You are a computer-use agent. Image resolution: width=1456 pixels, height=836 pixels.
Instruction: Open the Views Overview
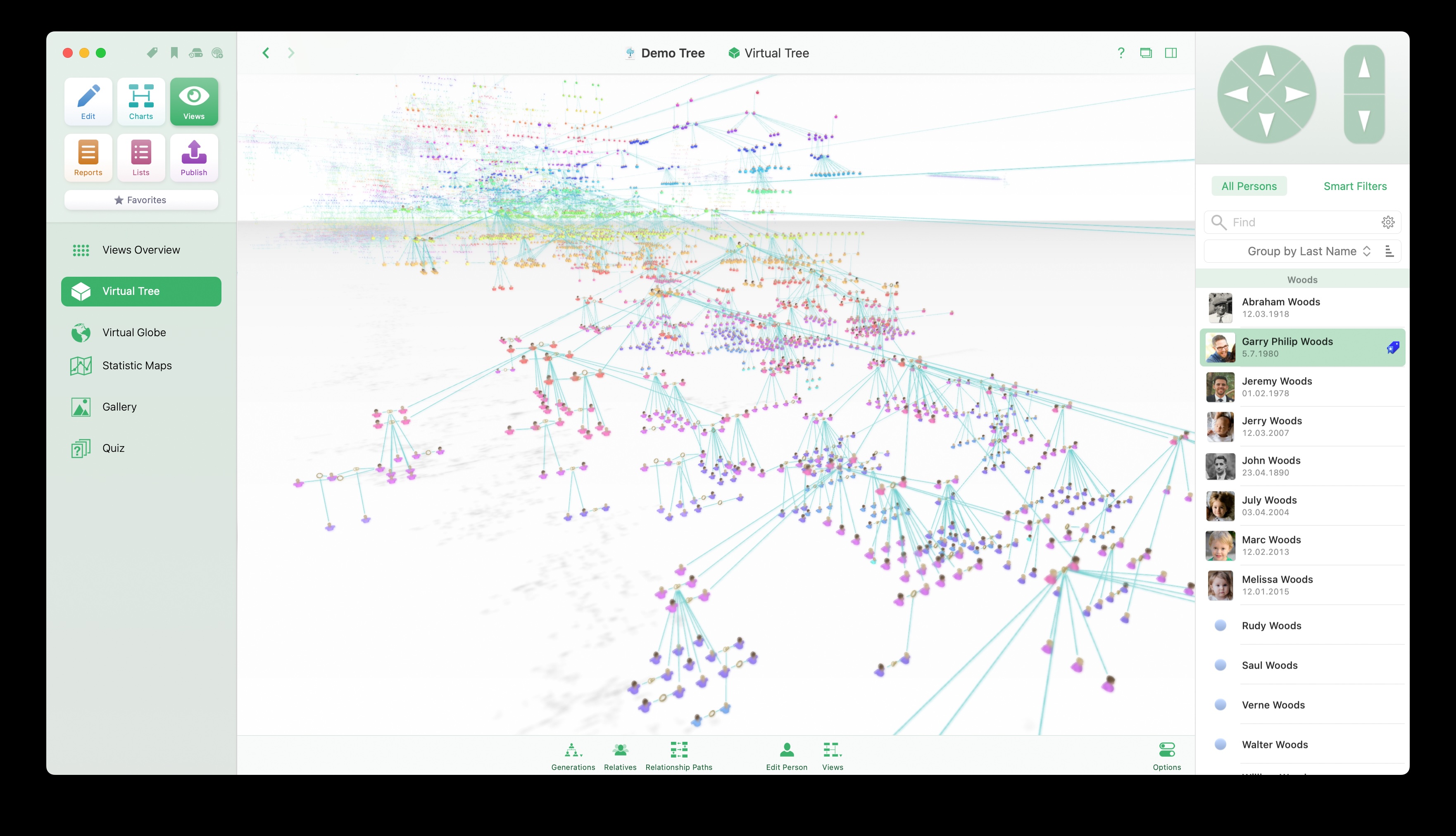[141, 250]
